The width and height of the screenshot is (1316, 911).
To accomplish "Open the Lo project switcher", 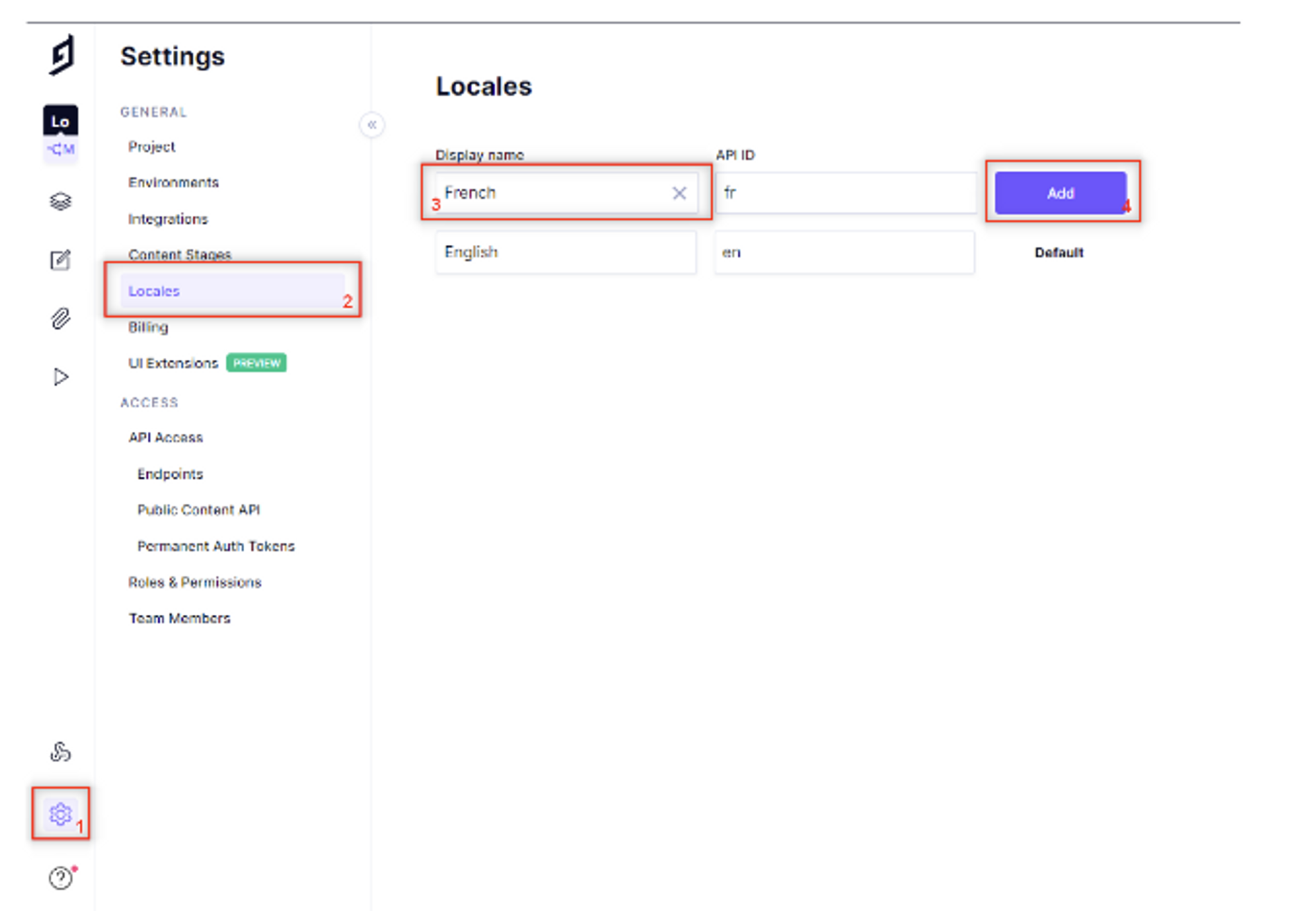I will [60, 134].
